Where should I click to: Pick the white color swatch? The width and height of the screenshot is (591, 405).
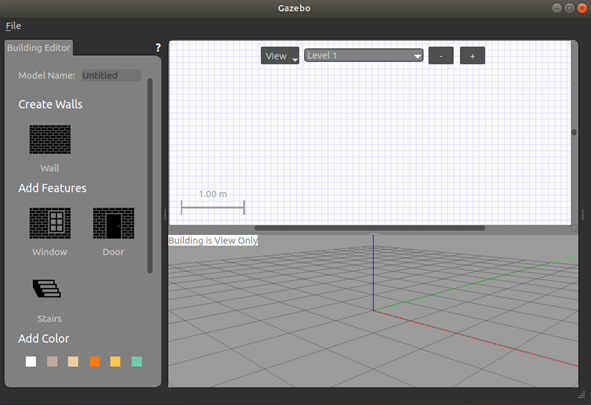(31, 362)
